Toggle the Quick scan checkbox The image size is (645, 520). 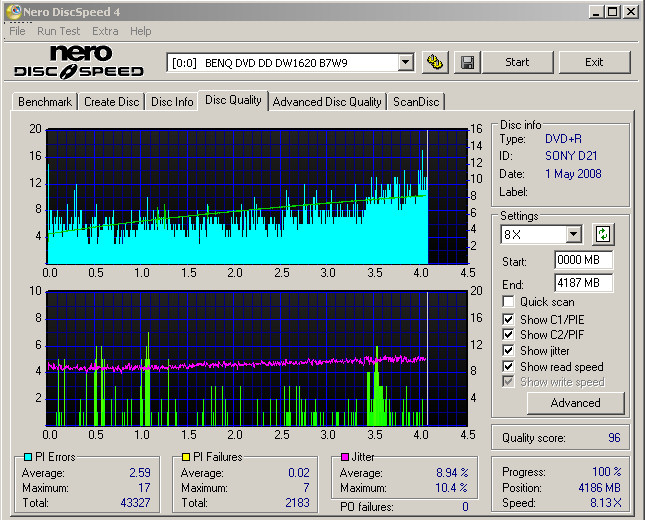pyautogui.click(x=508, y=302)
